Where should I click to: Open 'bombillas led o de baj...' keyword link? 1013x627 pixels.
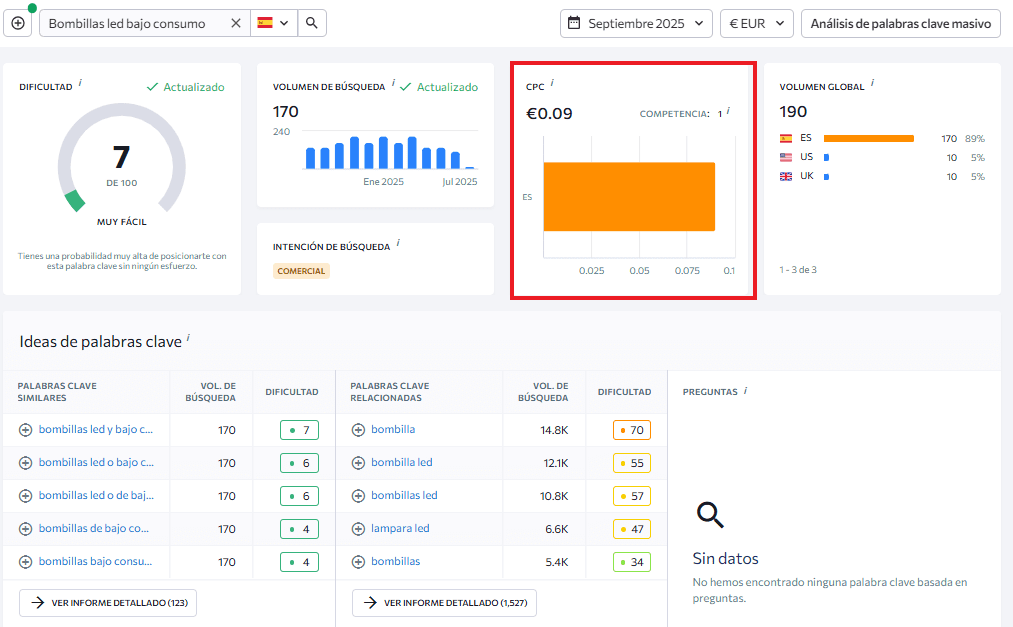[x=96, y=495]
